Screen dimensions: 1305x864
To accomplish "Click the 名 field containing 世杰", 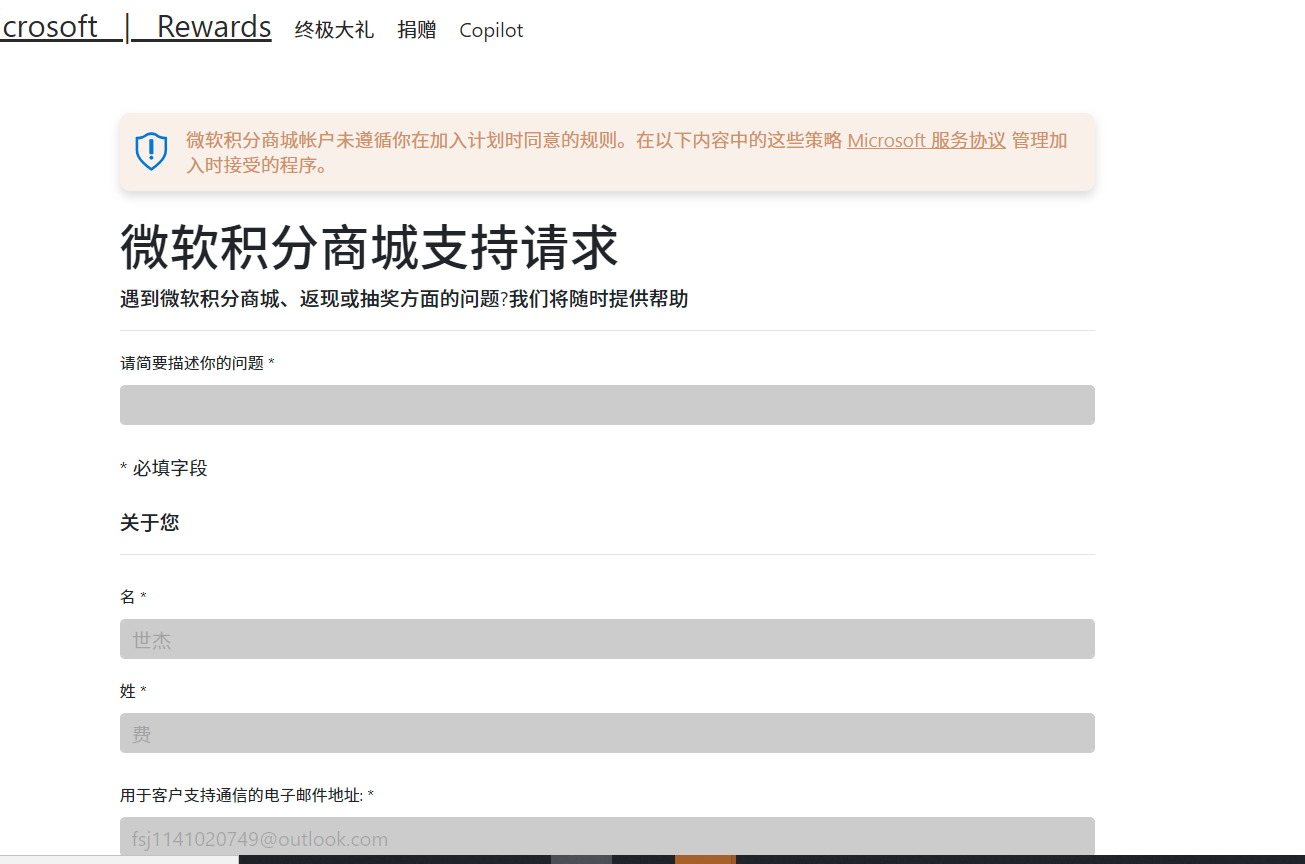I will click(x=607, y=639).
